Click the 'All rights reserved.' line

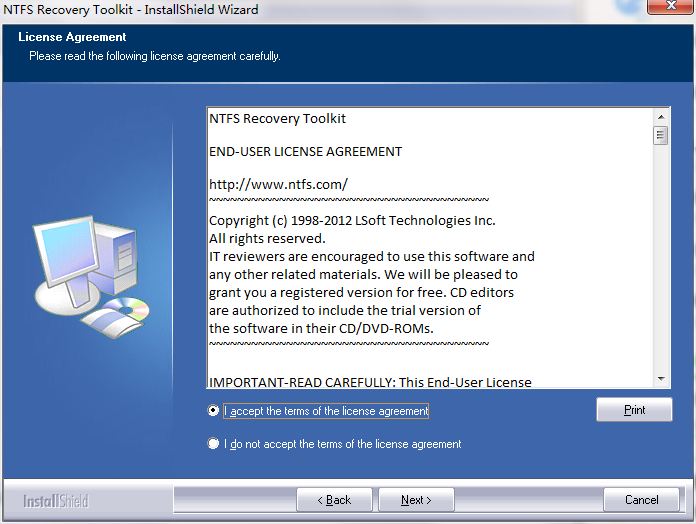(267, 239)
